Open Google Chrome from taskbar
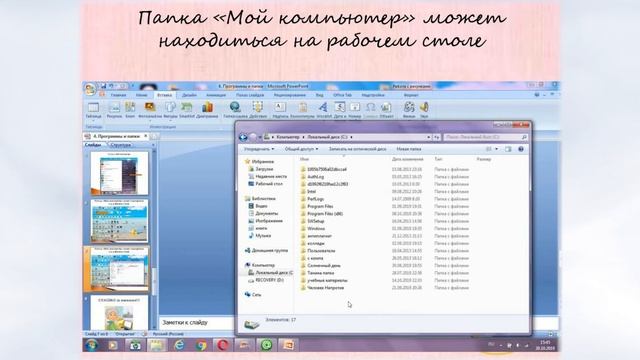The height and width of the screenshot is (360, 640). 200,345
